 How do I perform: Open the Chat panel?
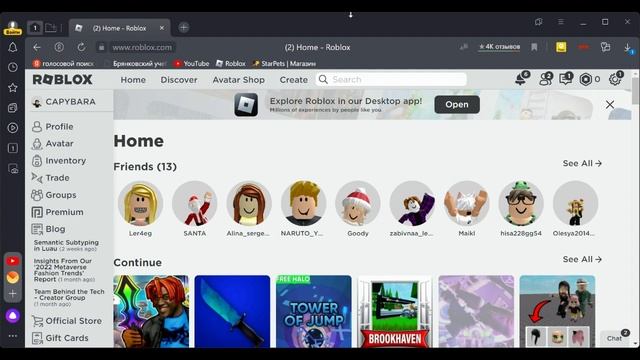pyautogui.click(x=616, y=338)
